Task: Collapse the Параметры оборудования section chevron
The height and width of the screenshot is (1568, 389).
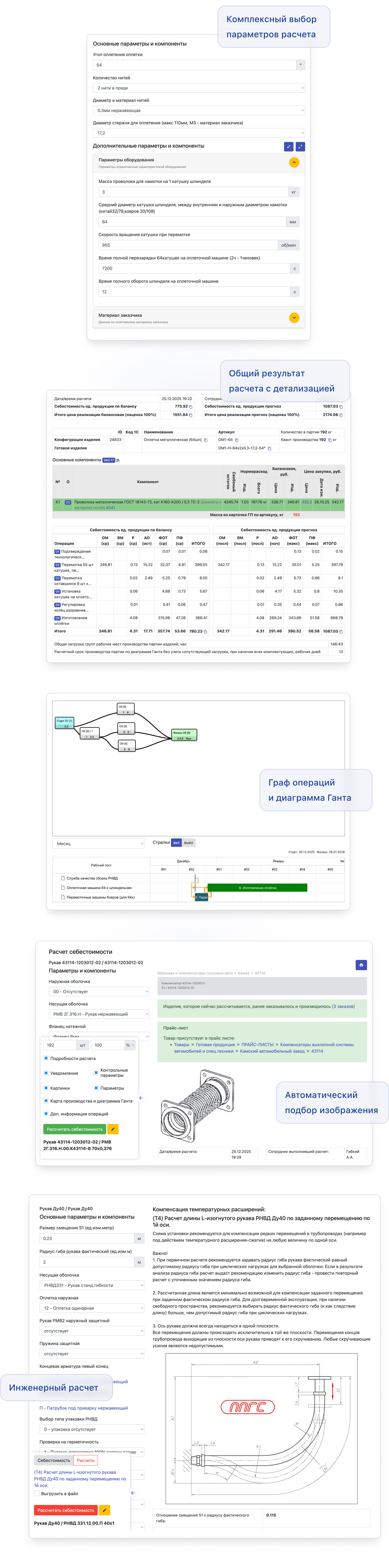Action: 294,163
